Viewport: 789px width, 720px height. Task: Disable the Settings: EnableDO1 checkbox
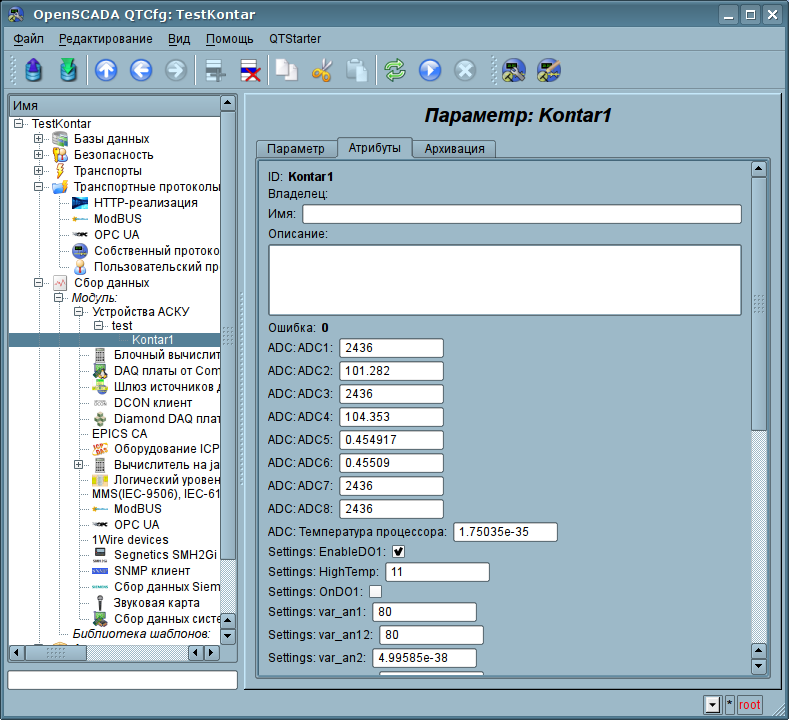[398, 552]
